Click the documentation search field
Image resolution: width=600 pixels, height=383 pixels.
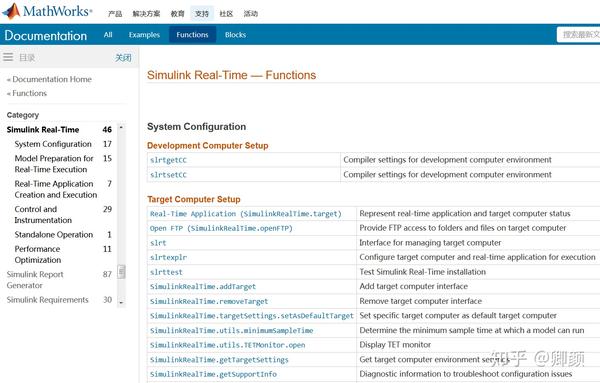(578, 35)
